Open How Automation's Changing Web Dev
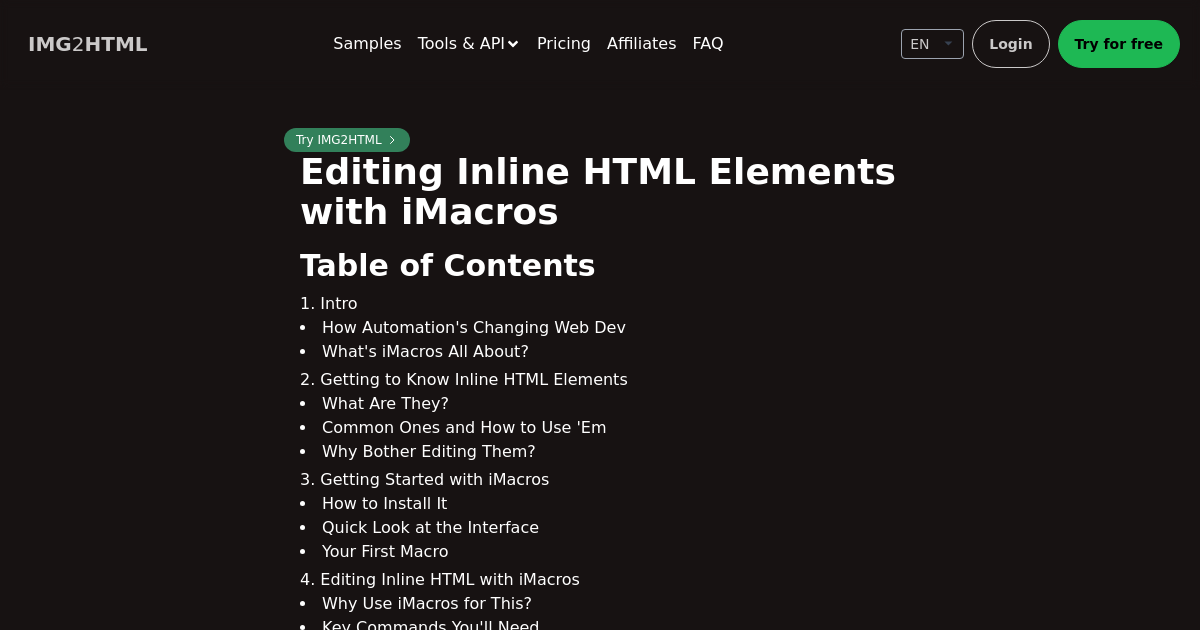The image size is (1200, 630). (x=473, y=327)
